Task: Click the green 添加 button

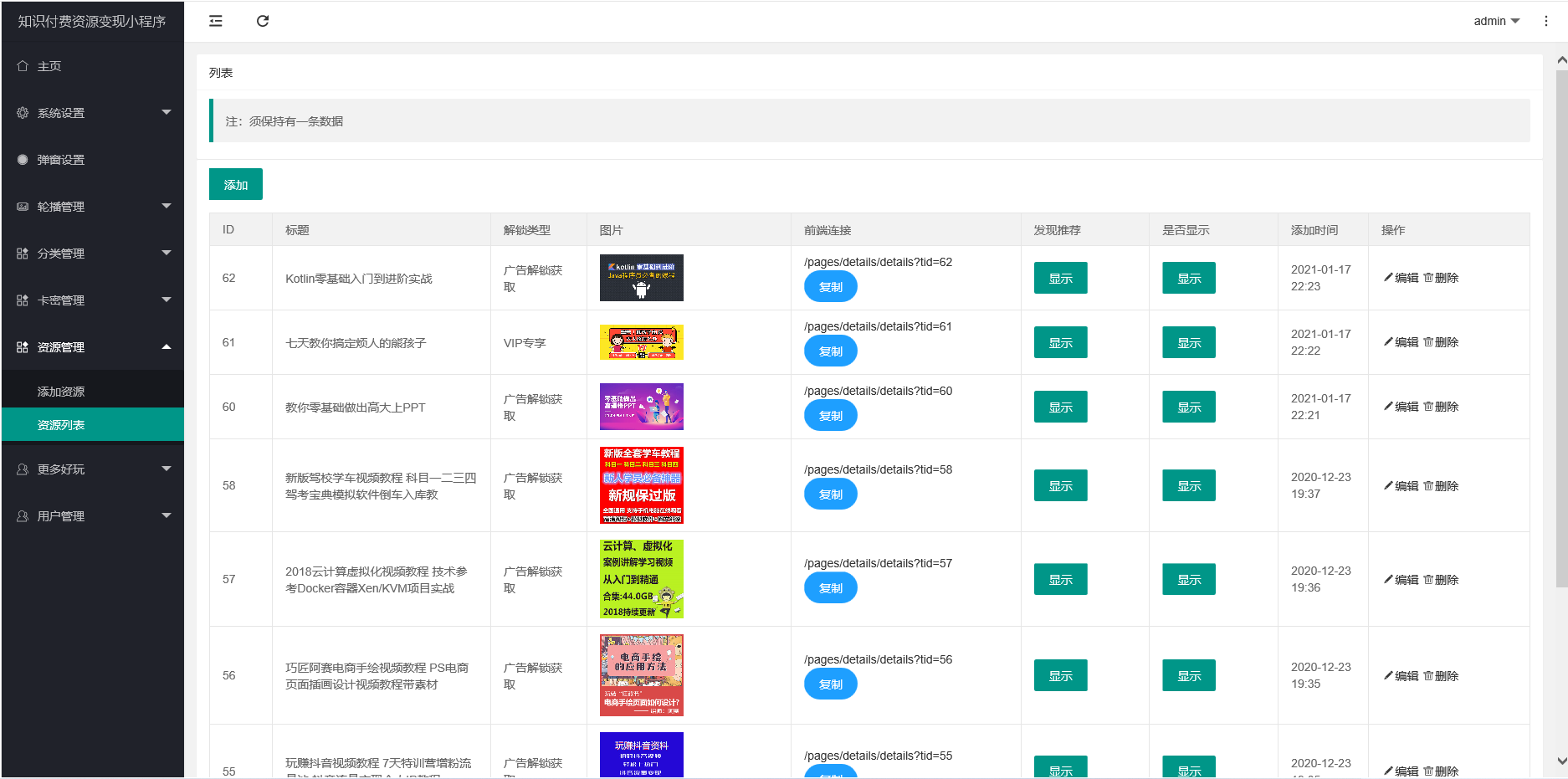Action: tap(235, 185)
